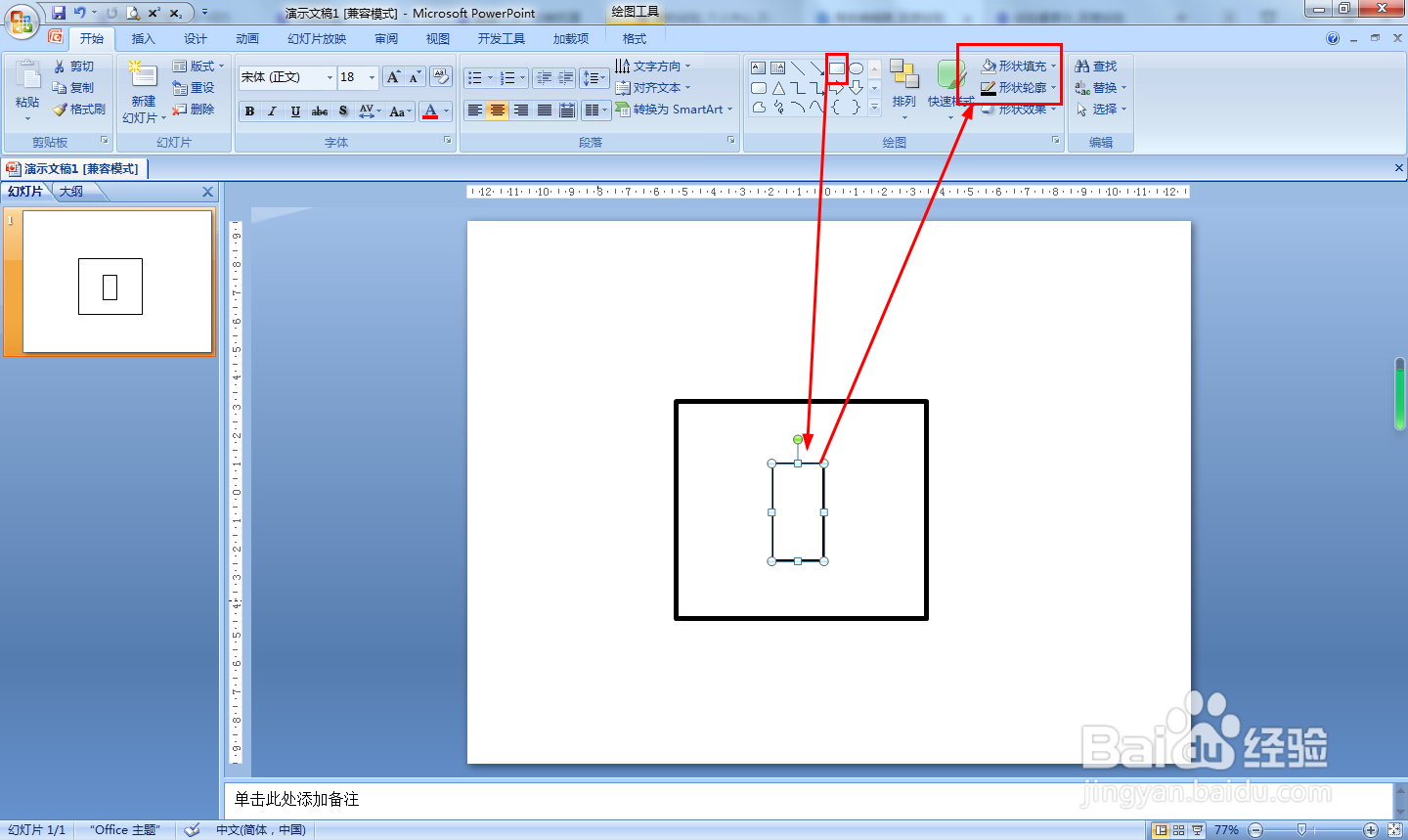Viewport: 1408px width, 840px height.
Task: Click the Paste (粘贴) clipboard icon
Action: click(x=27, y=76)
